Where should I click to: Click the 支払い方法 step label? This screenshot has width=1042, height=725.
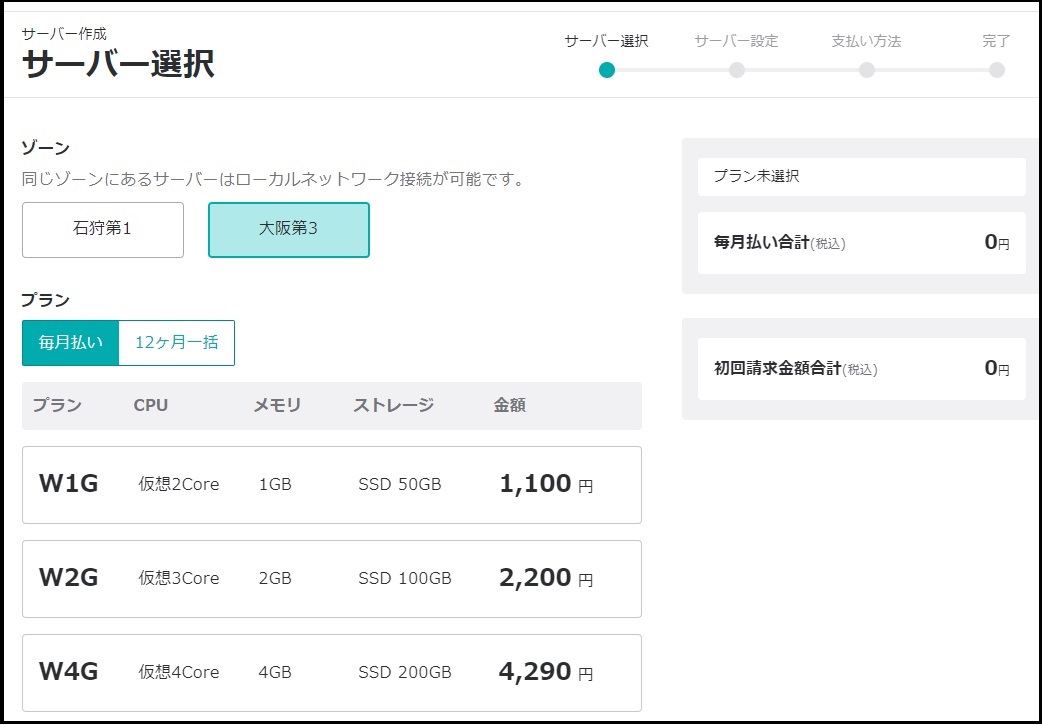coord(867,41)
